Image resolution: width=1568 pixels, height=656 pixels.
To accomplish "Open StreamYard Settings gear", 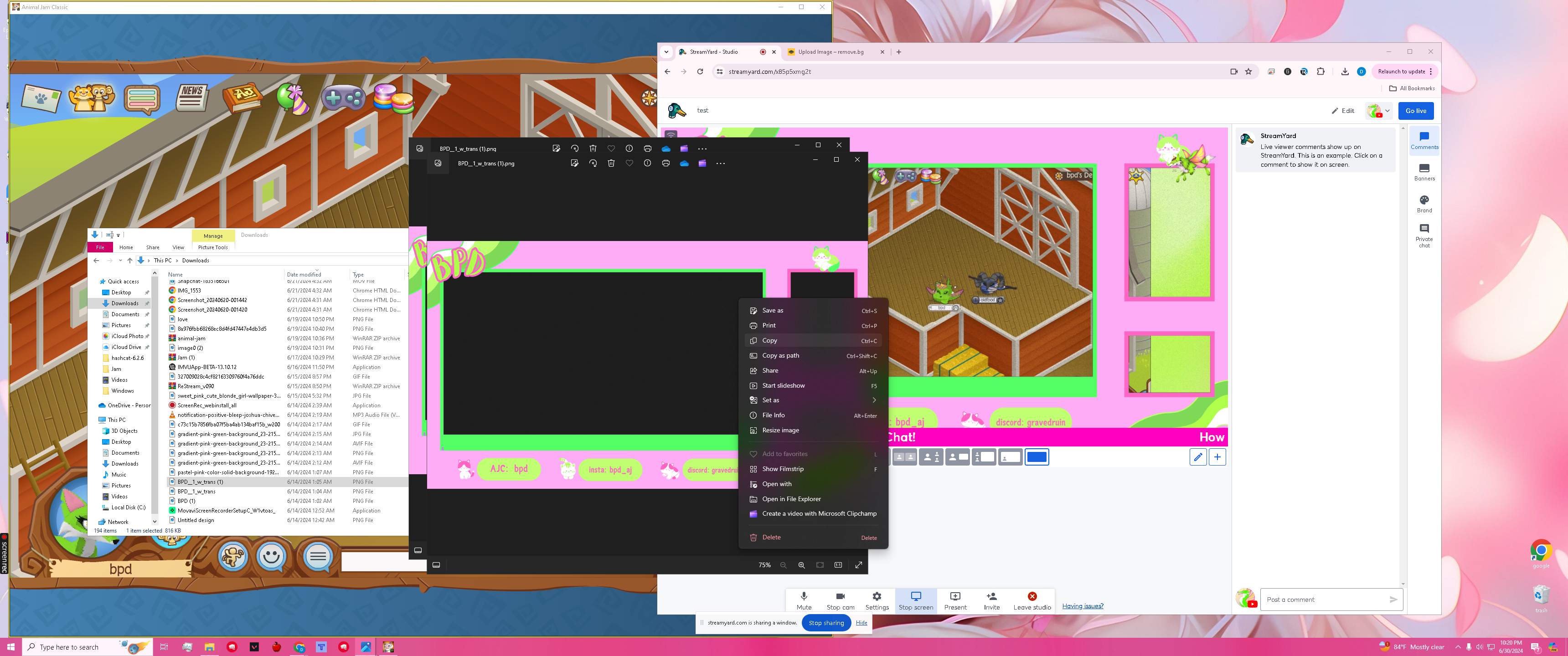I will (877, 600).
